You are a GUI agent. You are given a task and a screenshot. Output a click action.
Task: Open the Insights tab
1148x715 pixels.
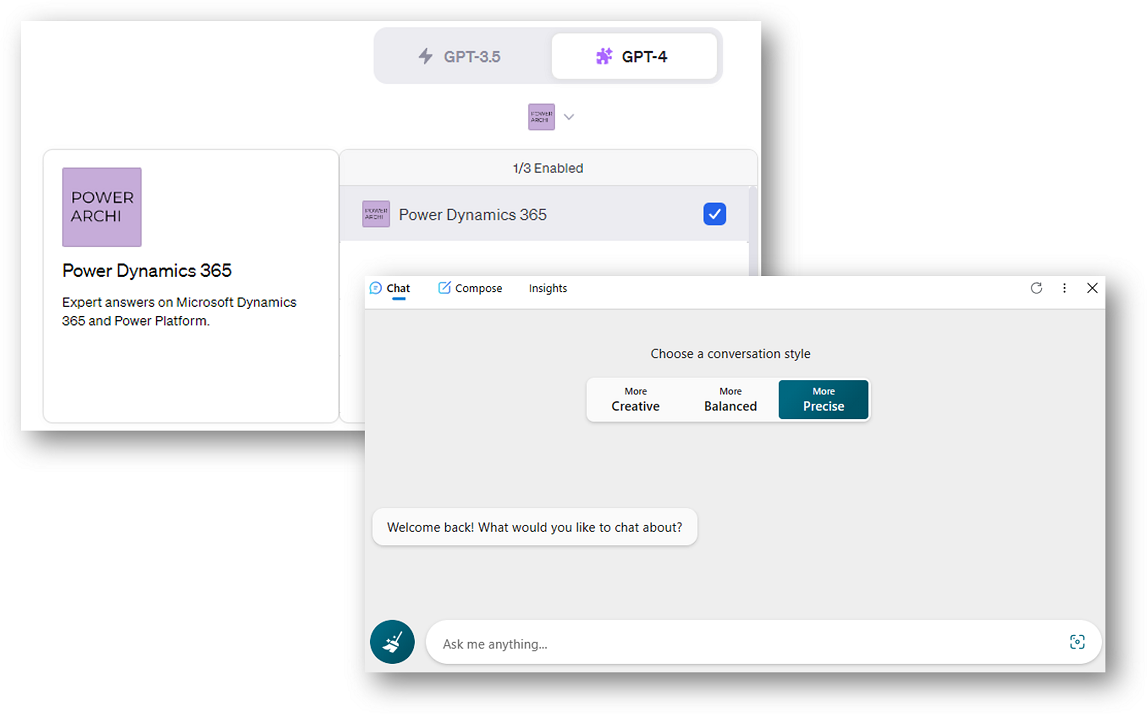click(x=548, y=288)
